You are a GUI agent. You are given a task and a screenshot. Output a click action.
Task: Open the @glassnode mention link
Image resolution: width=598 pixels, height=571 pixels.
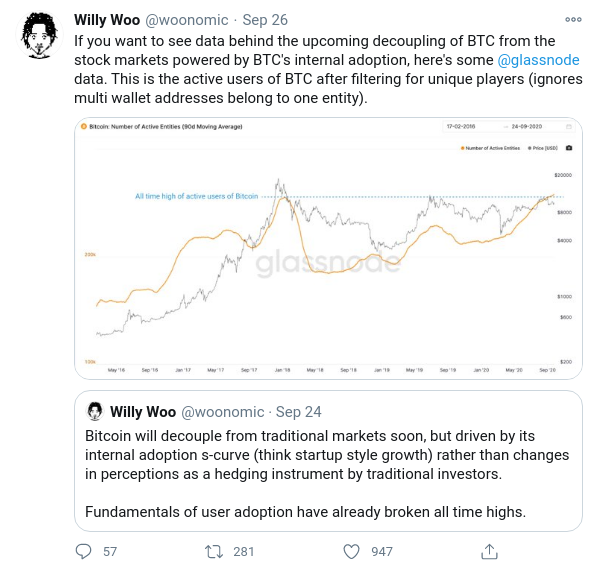[x=539, y=60]
